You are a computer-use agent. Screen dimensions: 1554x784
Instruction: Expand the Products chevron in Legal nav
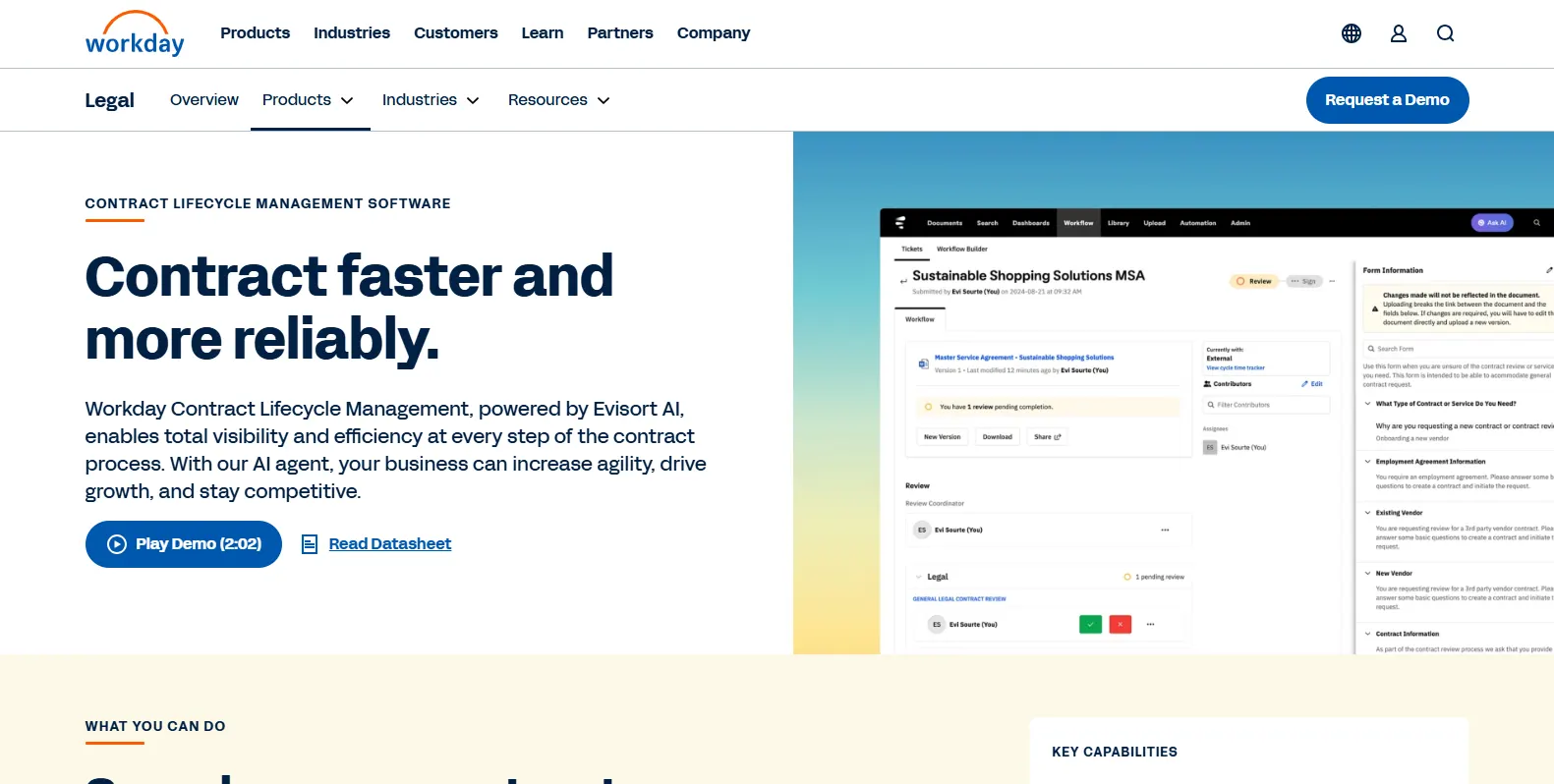coord(347,100)
